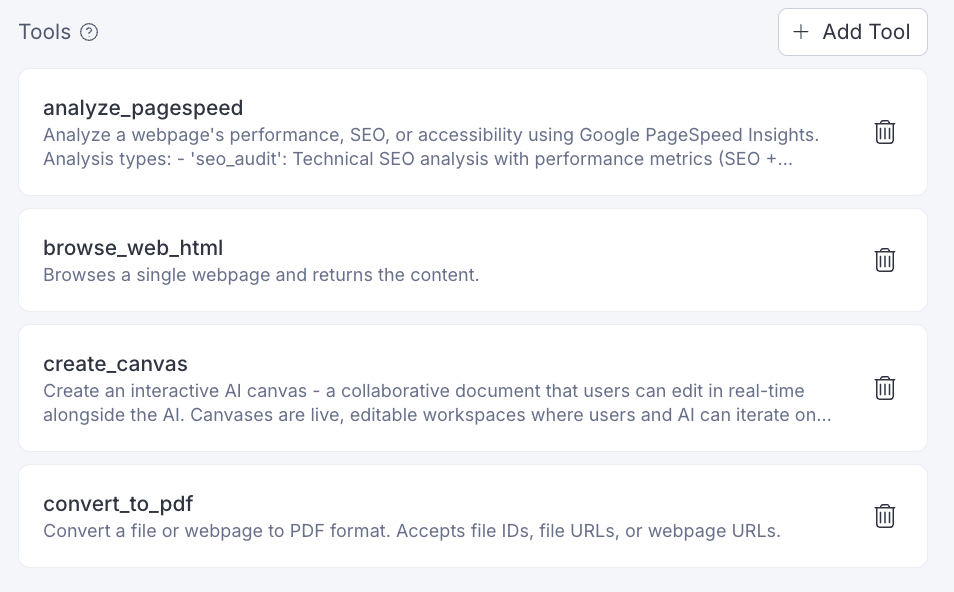Click the help icon beside Tools heading
This screenshot has width=954, height=592.
coord(89,32)
